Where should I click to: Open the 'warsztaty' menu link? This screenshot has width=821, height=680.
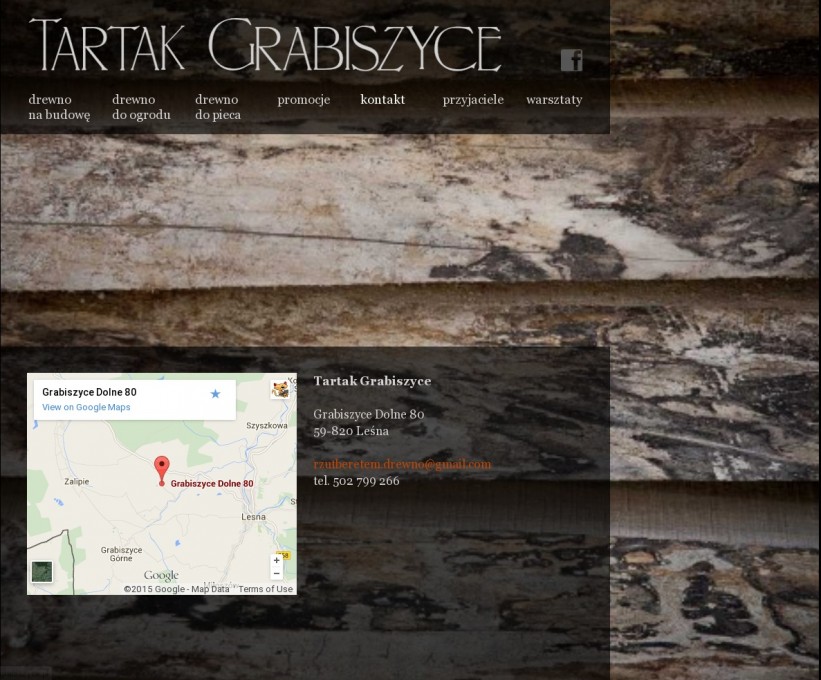[554, 100]
